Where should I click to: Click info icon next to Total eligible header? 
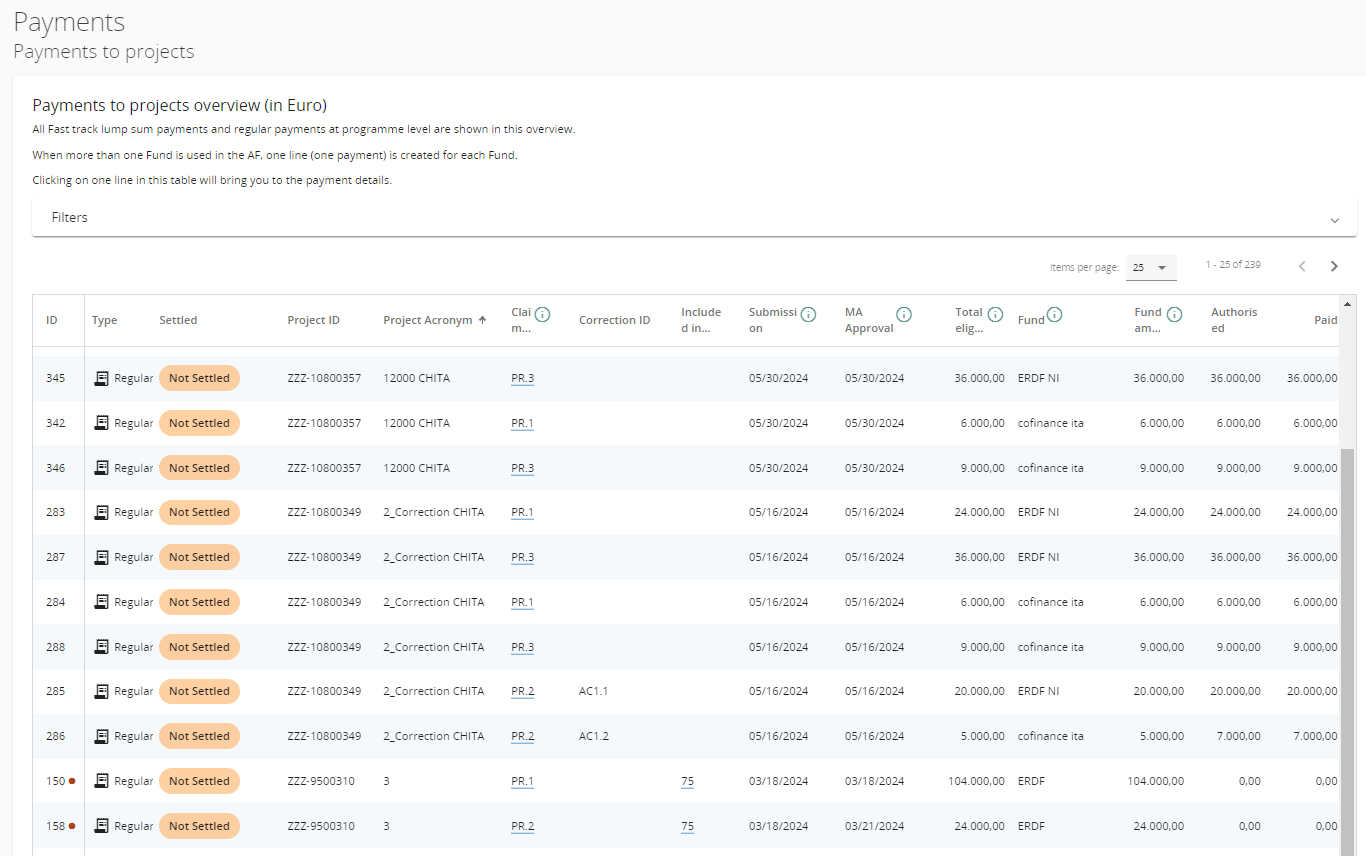995,314
